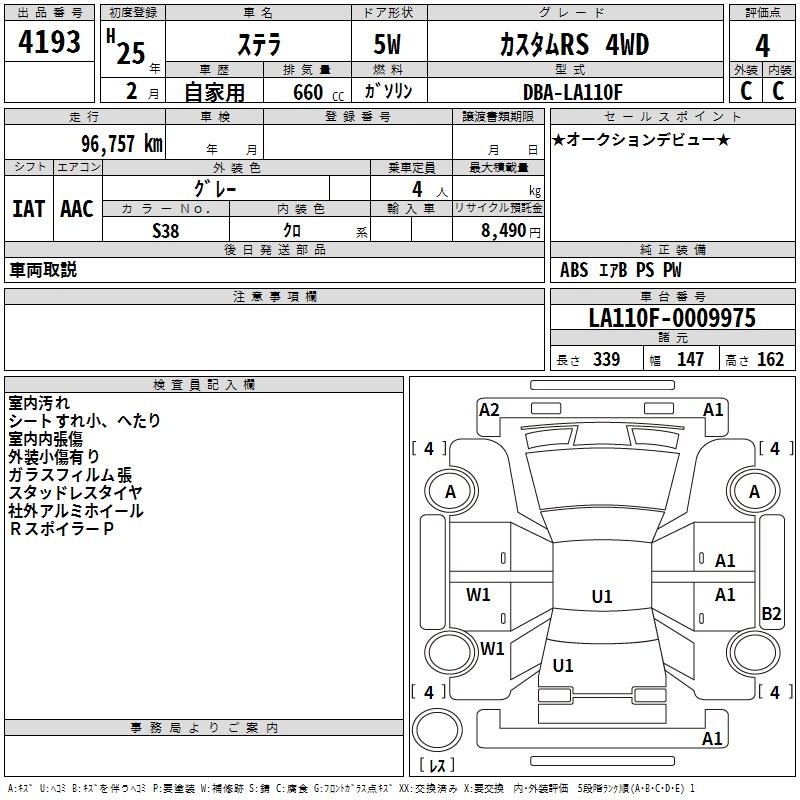Select the interior color クロ
Image resolution: width=800 pixels, height=800 pixels.
[292, 231]
